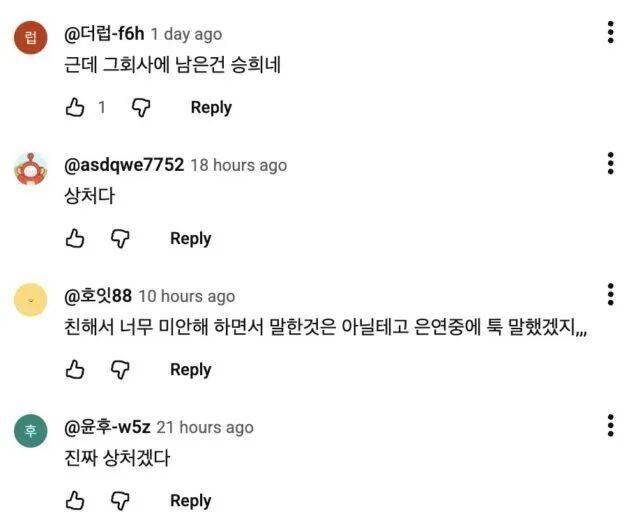Like the comment by @윤후-w5z
Image resolution: width=640 pixels, height=523 pixels.
75,500
